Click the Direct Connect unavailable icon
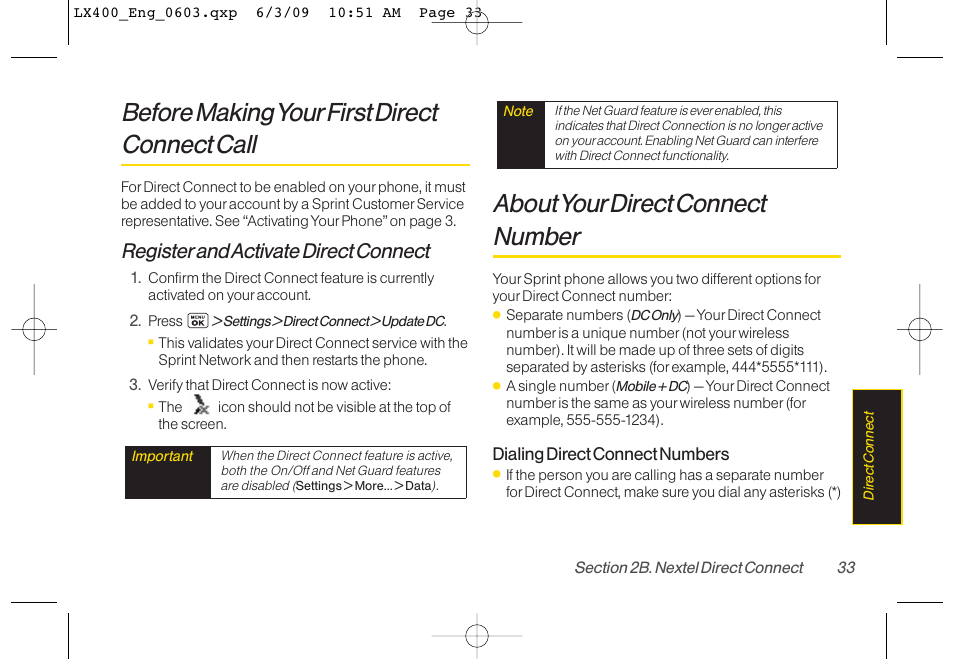The image size is (954, 659). click(x=200, y=405)
